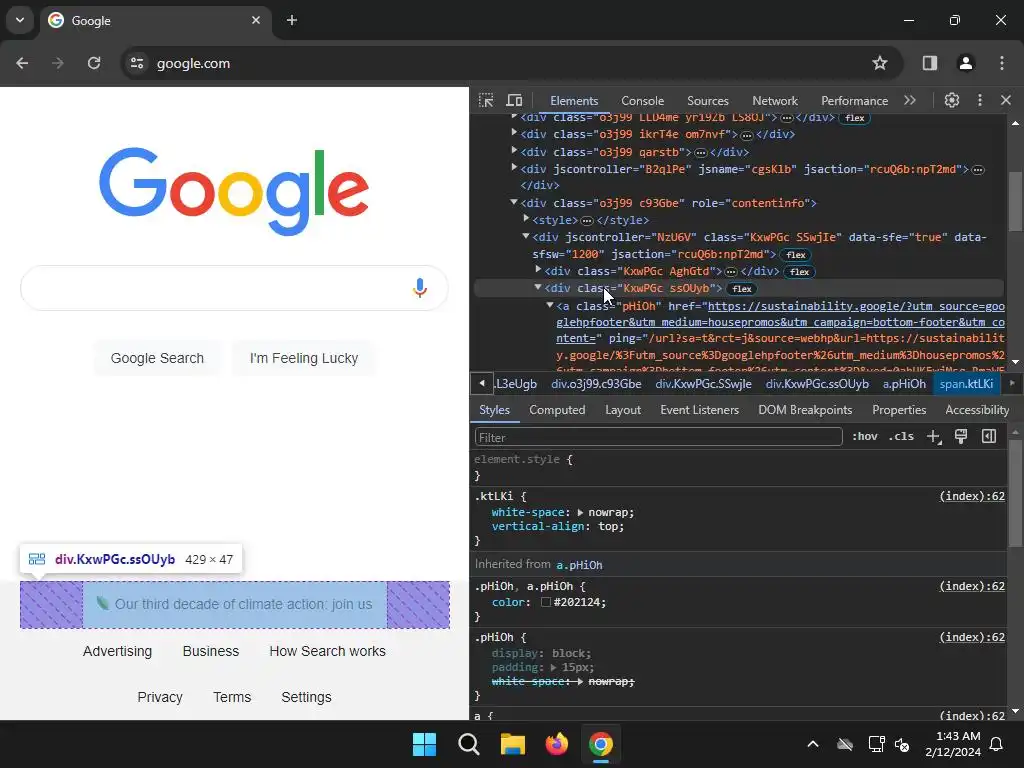Open Windows Start menu
Image resolution: width=1024 pixels, height=768 pixels.
(424, 744)
